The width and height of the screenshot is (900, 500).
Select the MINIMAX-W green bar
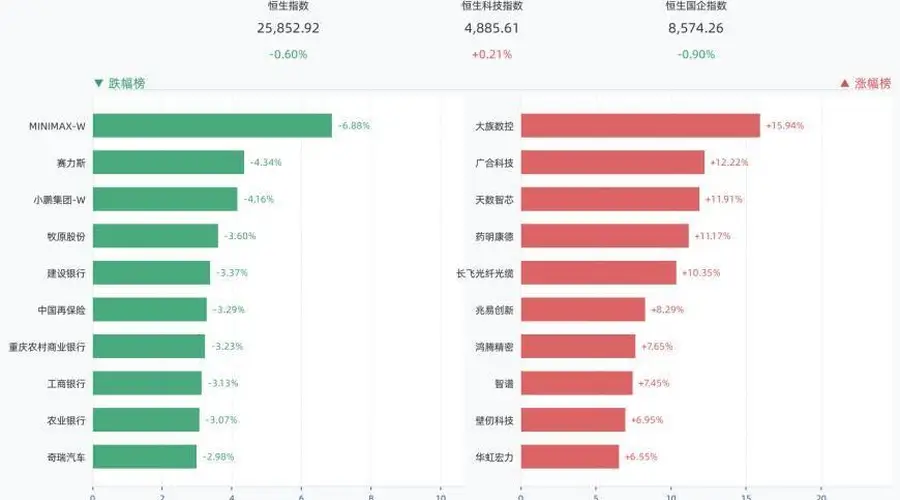212,126
